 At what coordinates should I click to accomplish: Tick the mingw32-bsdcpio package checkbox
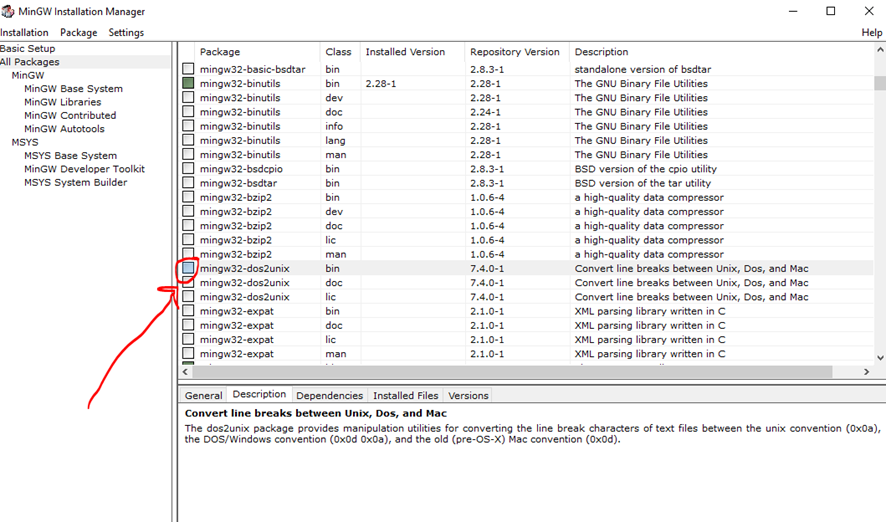point(188,169)
